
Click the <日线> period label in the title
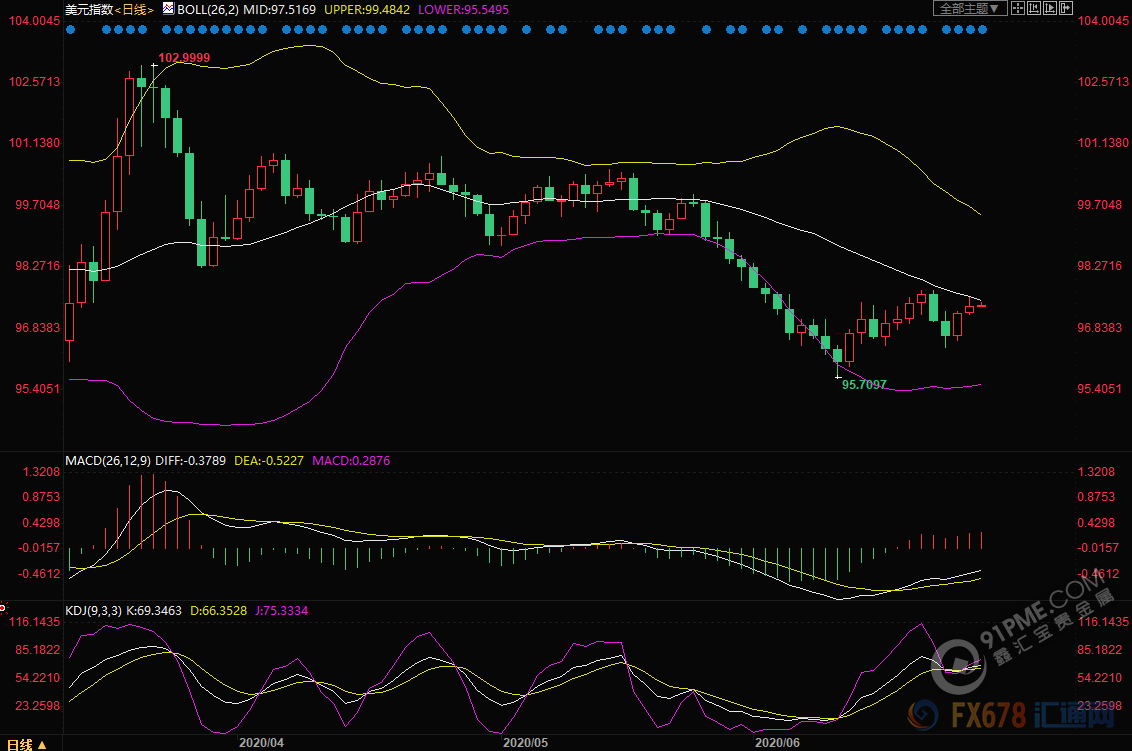click(134, 9)
